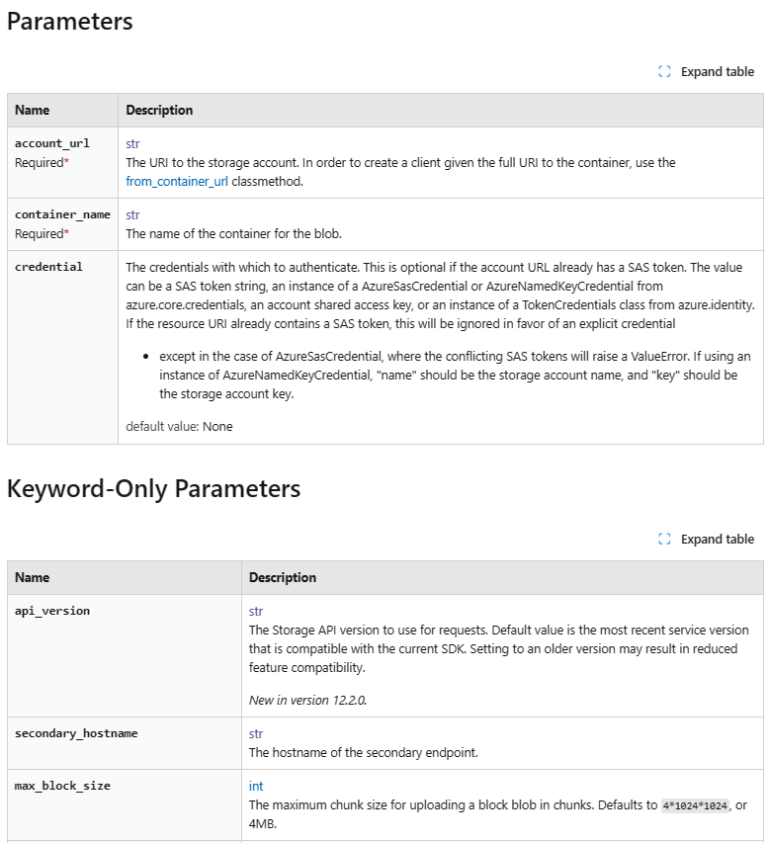Click the 4*1024*1024 inline code snippet
The width and height of the screenshot is (768, 843).
coord(695,805)
